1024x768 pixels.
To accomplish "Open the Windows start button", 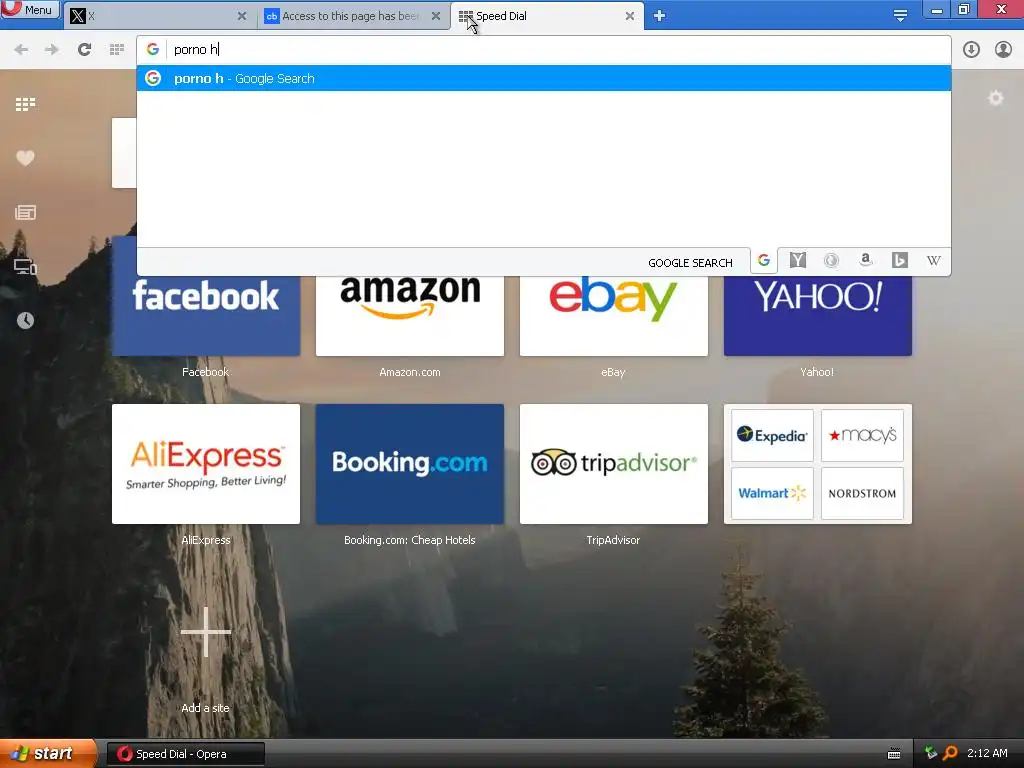I will [x=48, y=754].
